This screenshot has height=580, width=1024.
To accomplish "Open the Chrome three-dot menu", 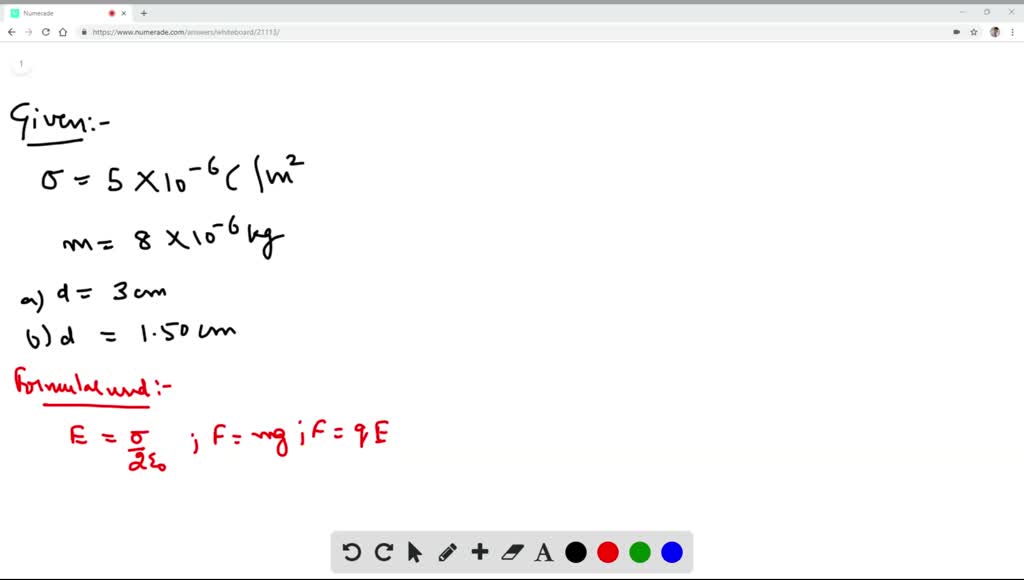I will [1013, 31].
